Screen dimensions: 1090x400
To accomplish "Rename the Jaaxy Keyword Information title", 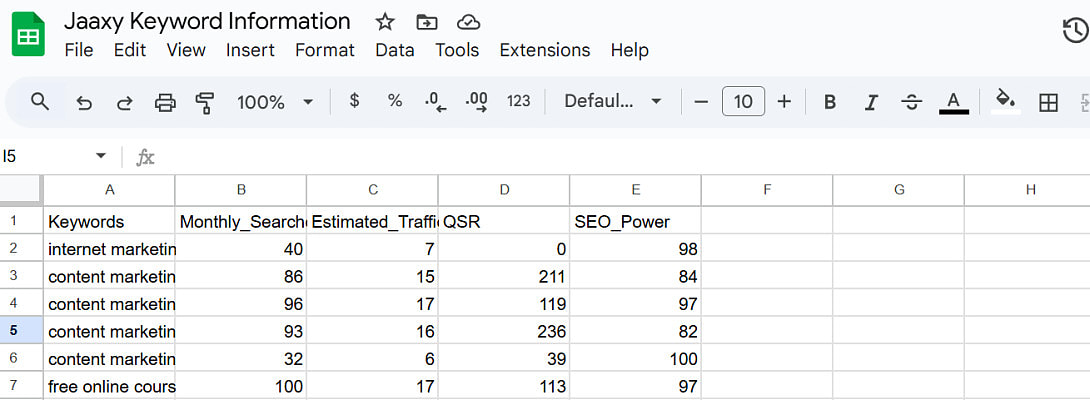I will click(207, 22).
